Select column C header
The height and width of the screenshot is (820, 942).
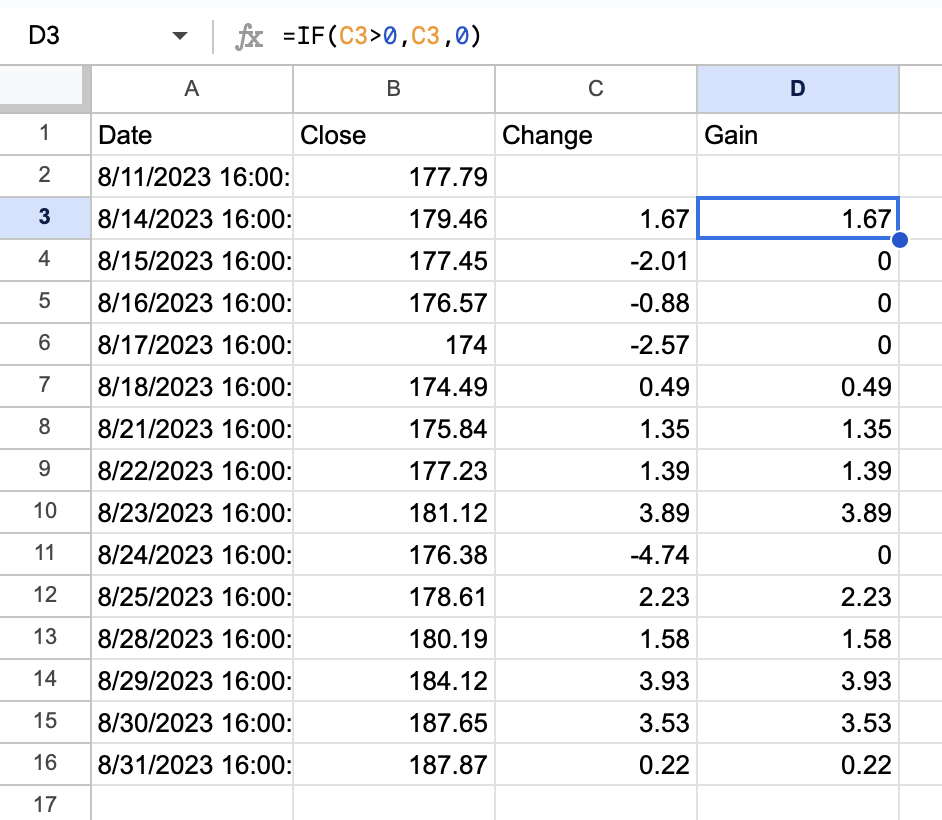tap(595, 89)
